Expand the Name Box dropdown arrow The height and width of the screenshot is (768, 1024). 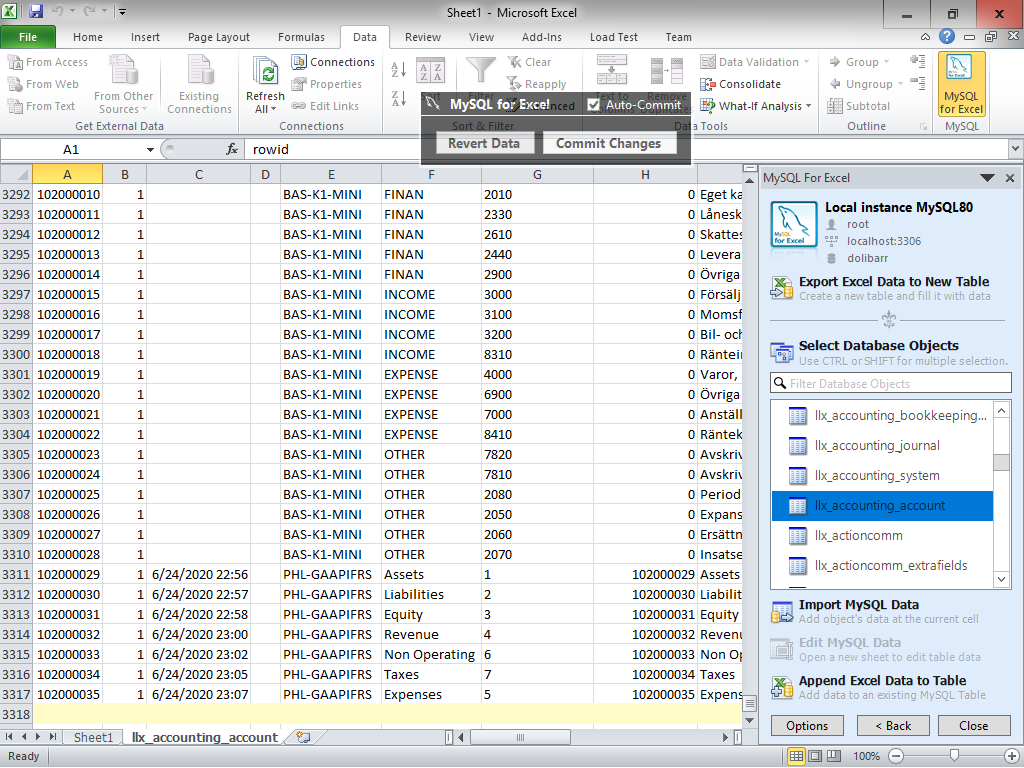[x=150, y=150]
